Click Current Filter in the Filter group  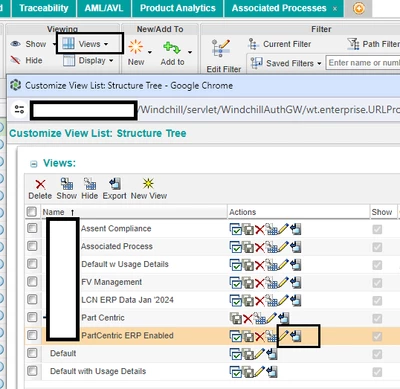tap(279, 44)
